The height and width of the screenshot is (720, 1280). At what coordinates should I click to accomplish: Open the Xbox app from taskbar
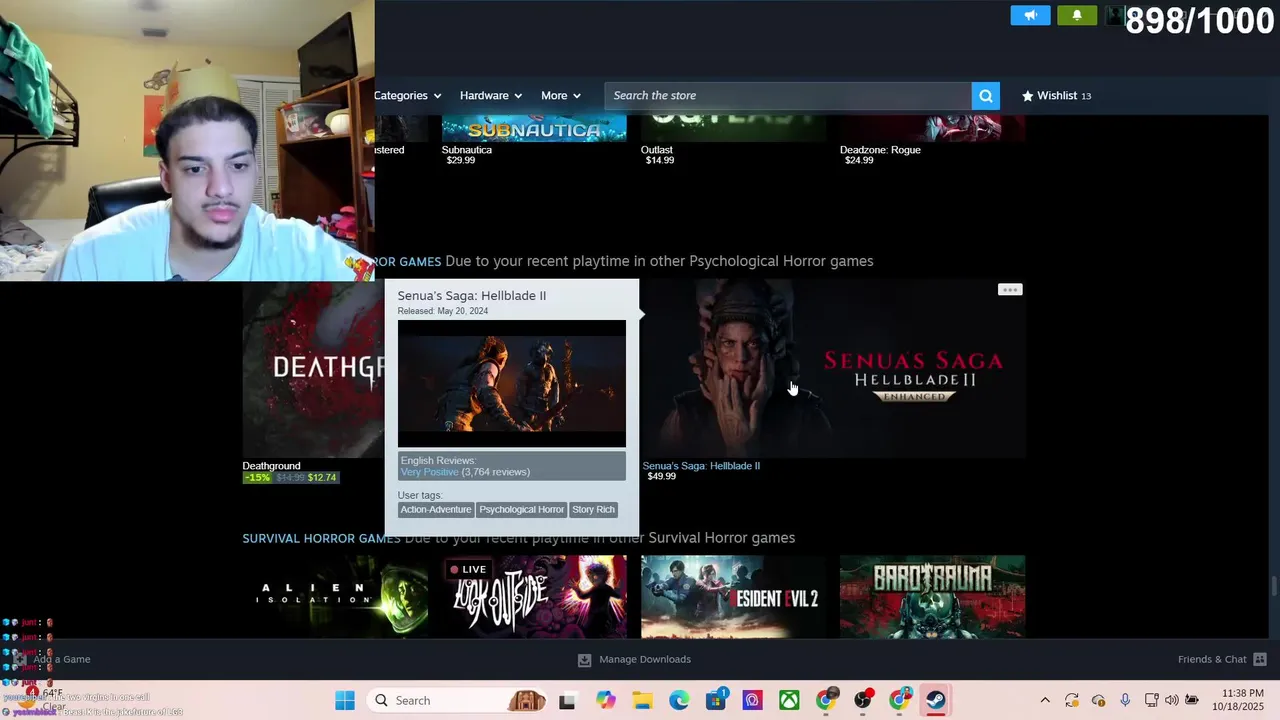(x=789, y=701)
